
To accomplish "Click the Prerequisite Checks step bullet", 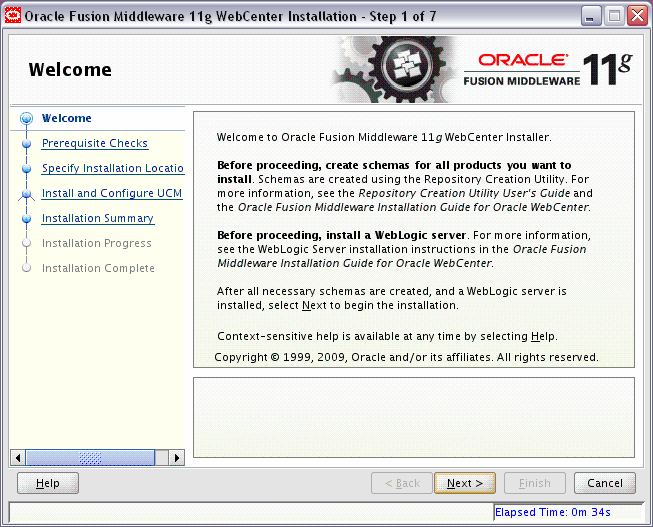I will click(x=26, y=144).
